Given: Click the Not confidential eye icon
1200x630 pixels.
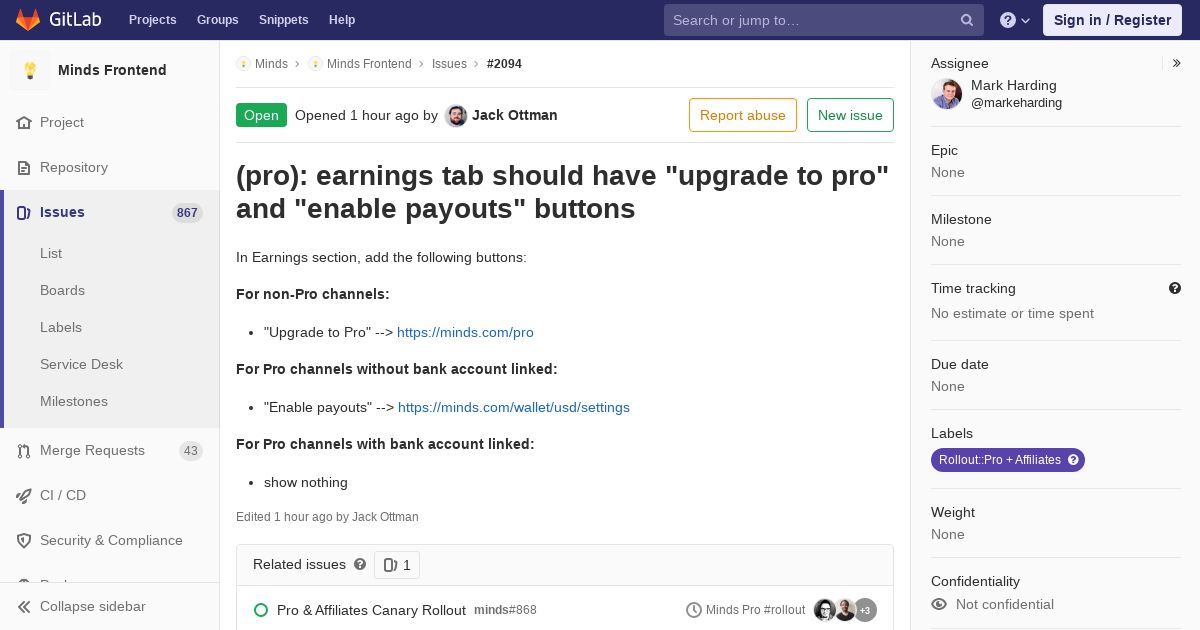Looking at the screenshot, I should [x=939, y=604].
